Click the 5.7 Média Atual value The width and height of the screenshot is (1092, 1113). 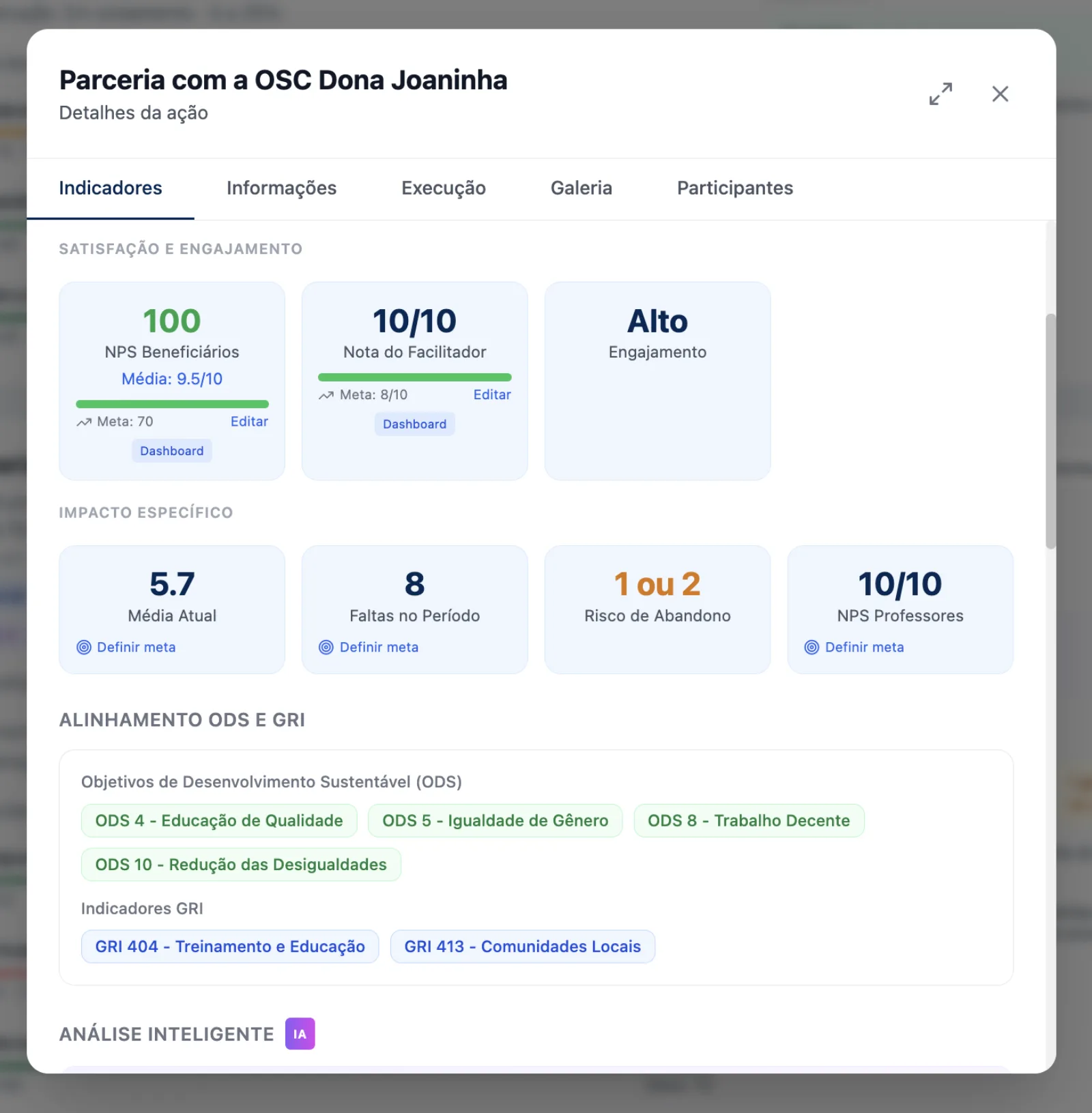tap(172, 584)
